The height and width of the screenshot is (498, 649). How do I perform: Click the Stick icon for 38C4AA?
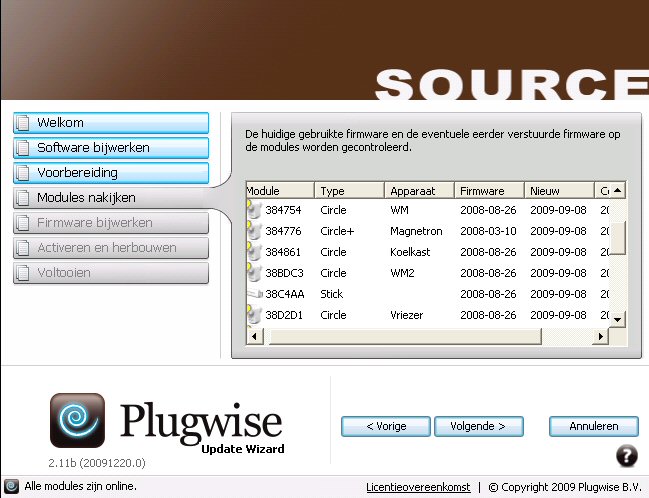pos(255,294)
